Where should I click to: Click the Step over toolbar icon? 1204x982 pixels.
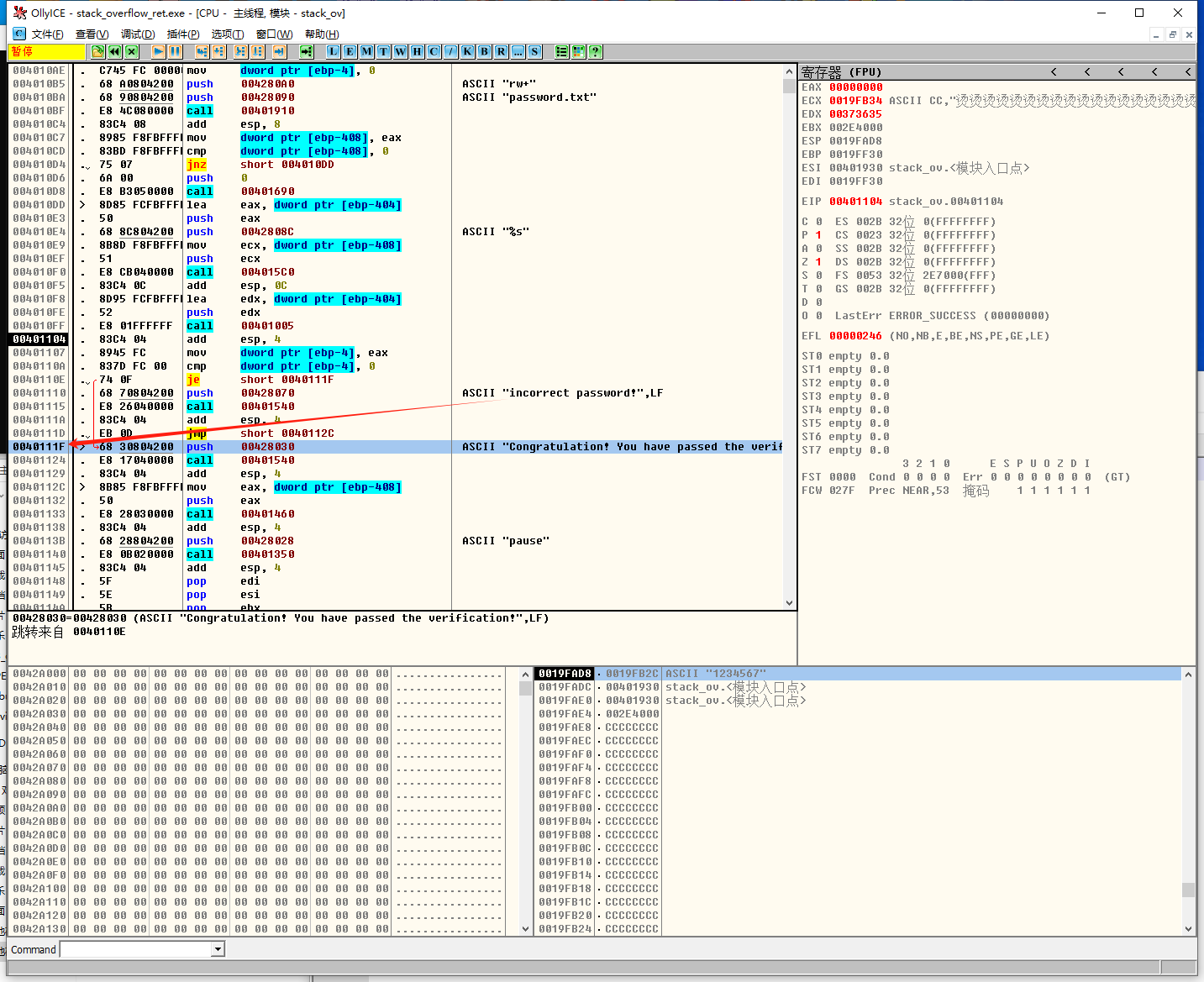218,51
